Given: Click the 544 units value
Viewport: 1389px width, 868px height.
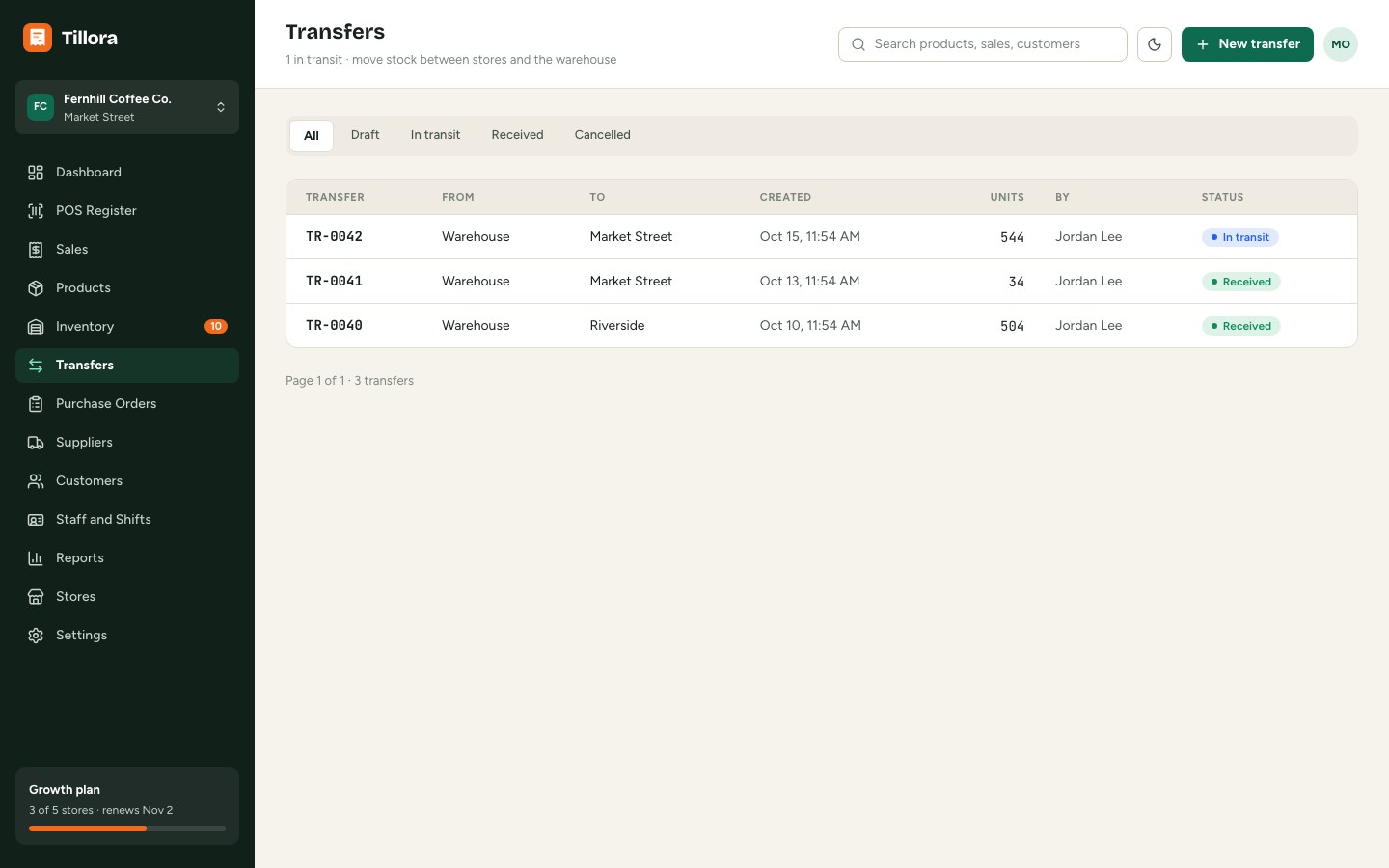Looking at the screenshot, I should point(1012,237).
